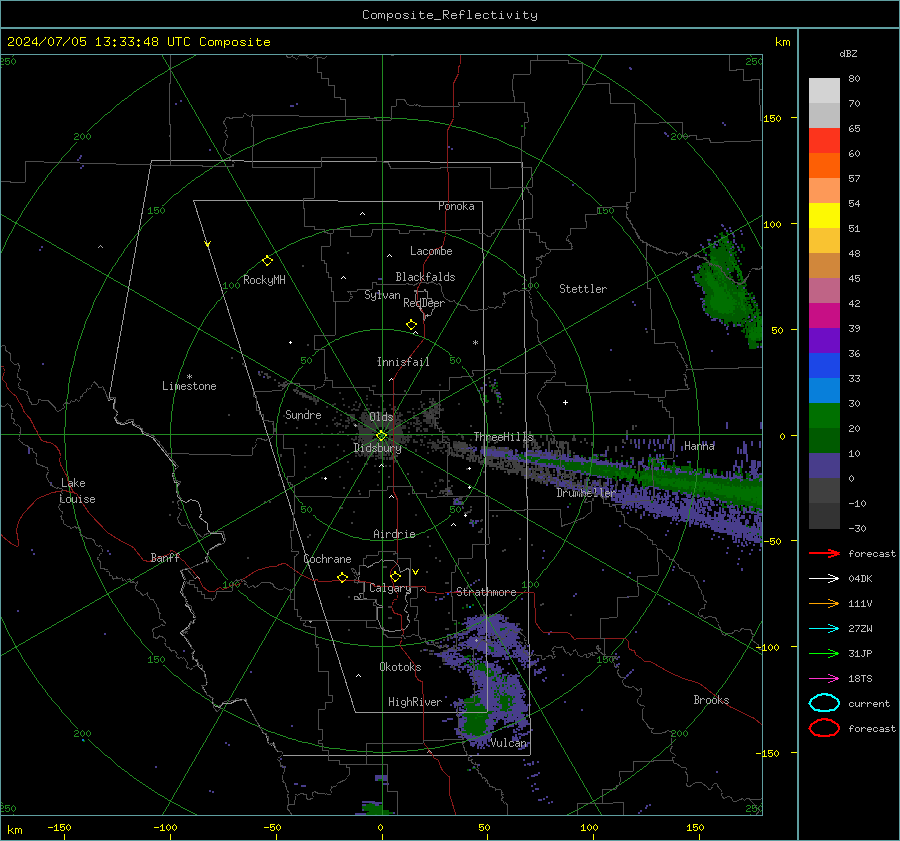Pick the bright yellow 54 dBZ swatch
Screen dimensions: 900x841
coord(824,216)
